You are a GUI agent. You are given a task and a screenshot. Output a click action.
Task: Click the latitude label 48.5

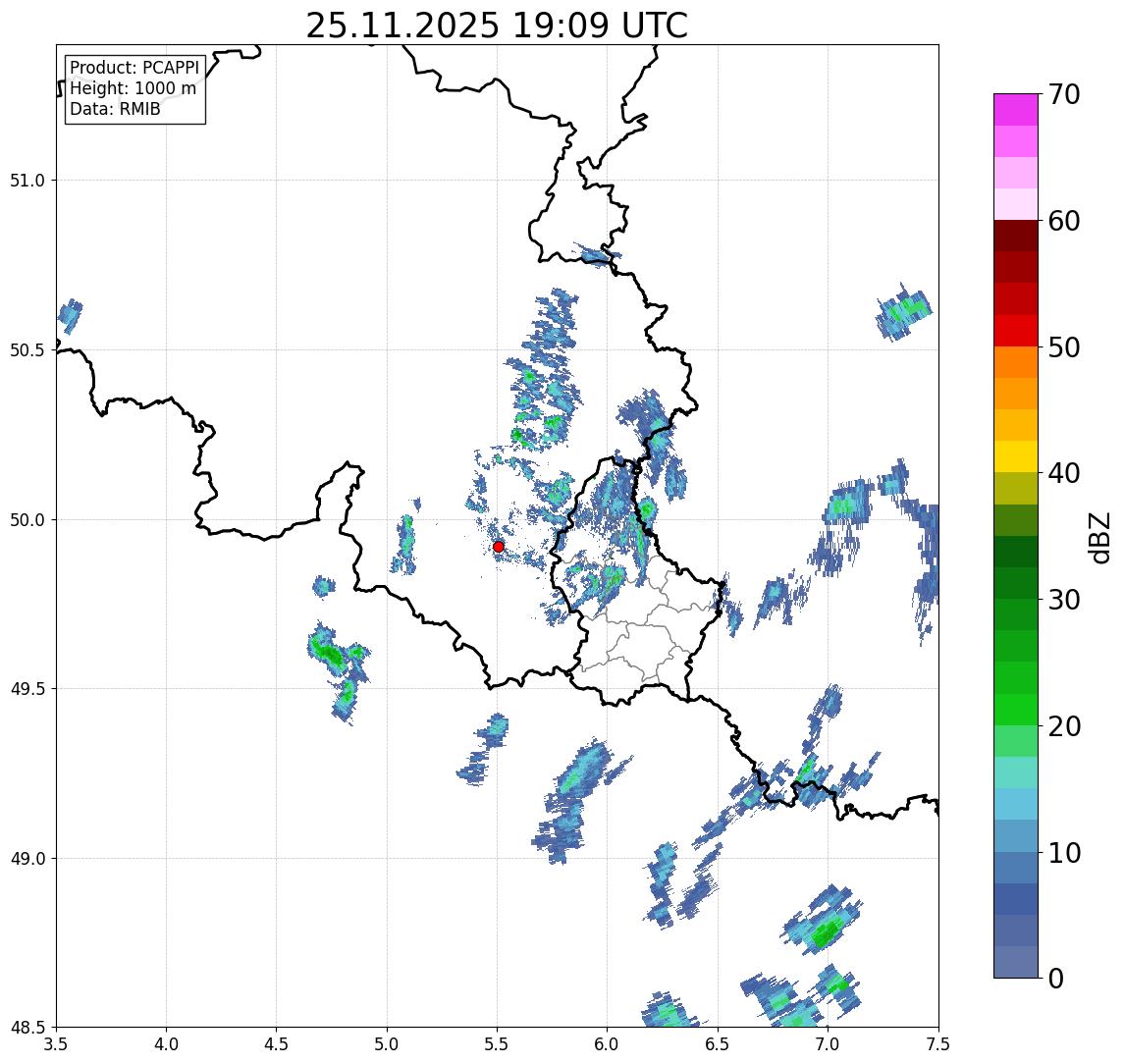[27, 1028]
